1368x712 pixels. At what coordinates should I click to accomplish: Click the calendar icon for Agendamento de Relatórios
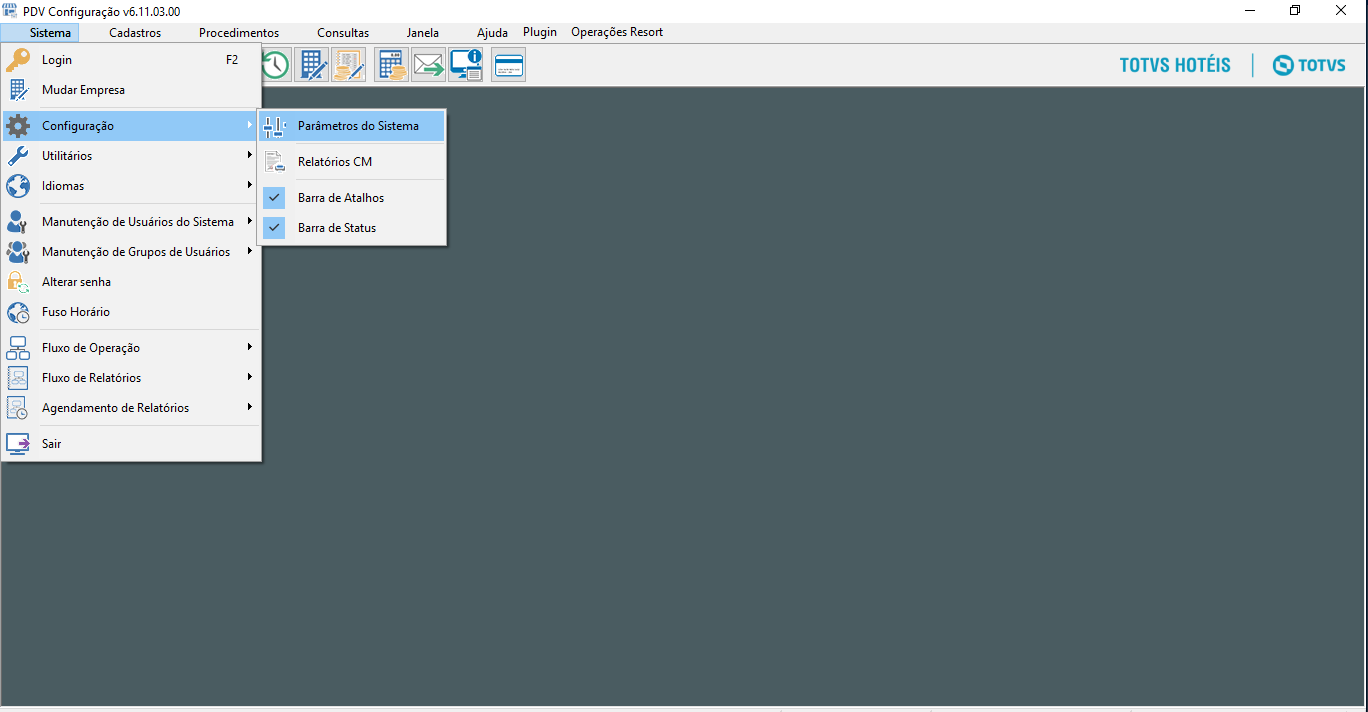(x=18, y=408)
